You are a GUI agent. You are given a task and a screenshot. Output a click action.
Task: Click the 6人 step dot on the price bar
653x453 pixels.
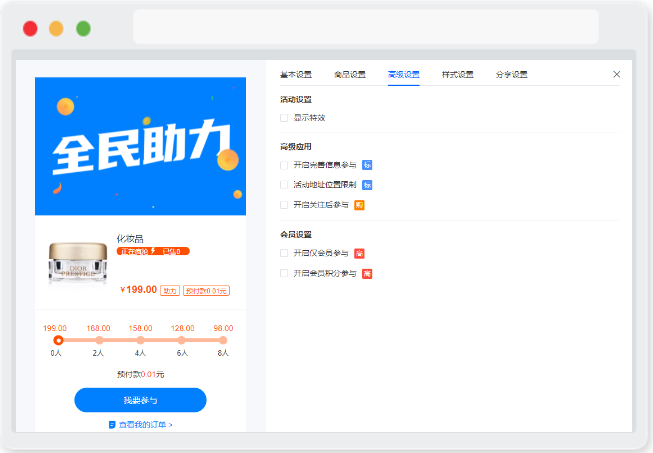pos(181,340)
